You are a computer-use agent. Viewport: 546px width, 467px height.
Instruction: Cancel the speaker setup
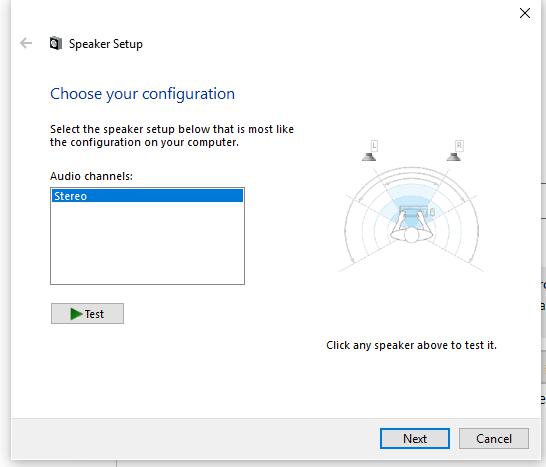click(x=494, y=438)
